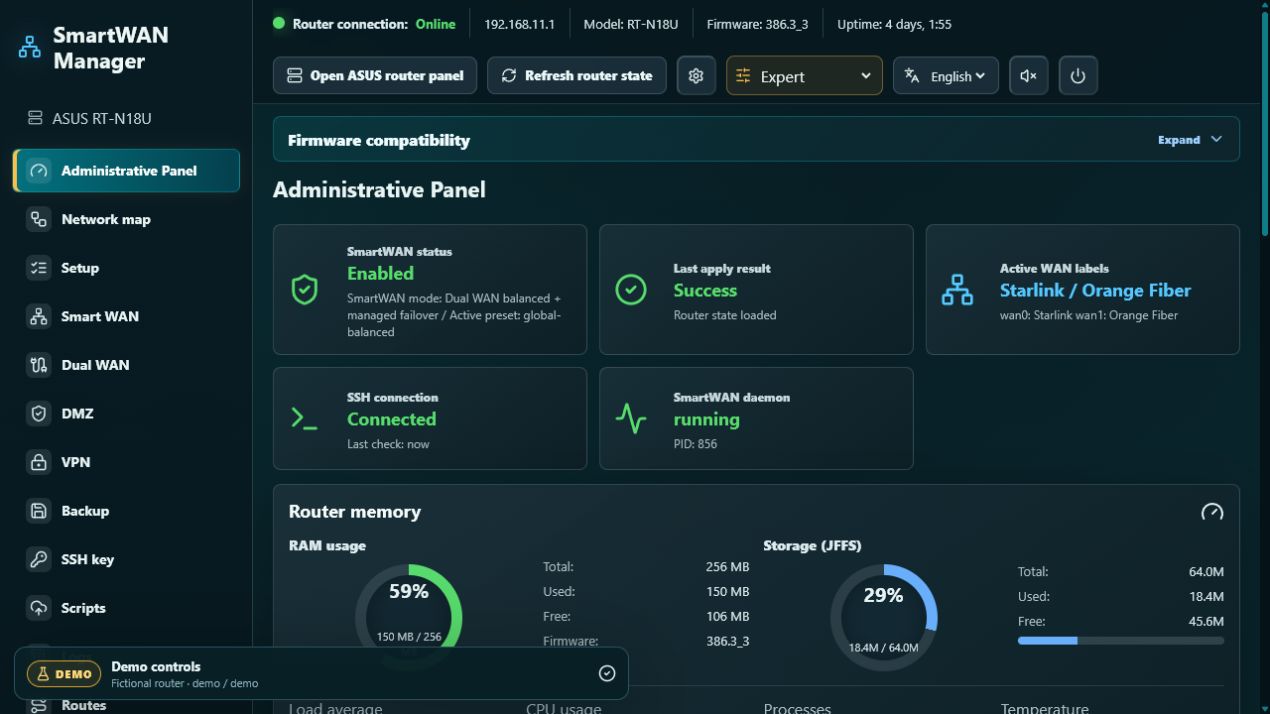Click the Firmware: 386.3_3 header text
The image size is (1270, 714).
tap(757, 24)
